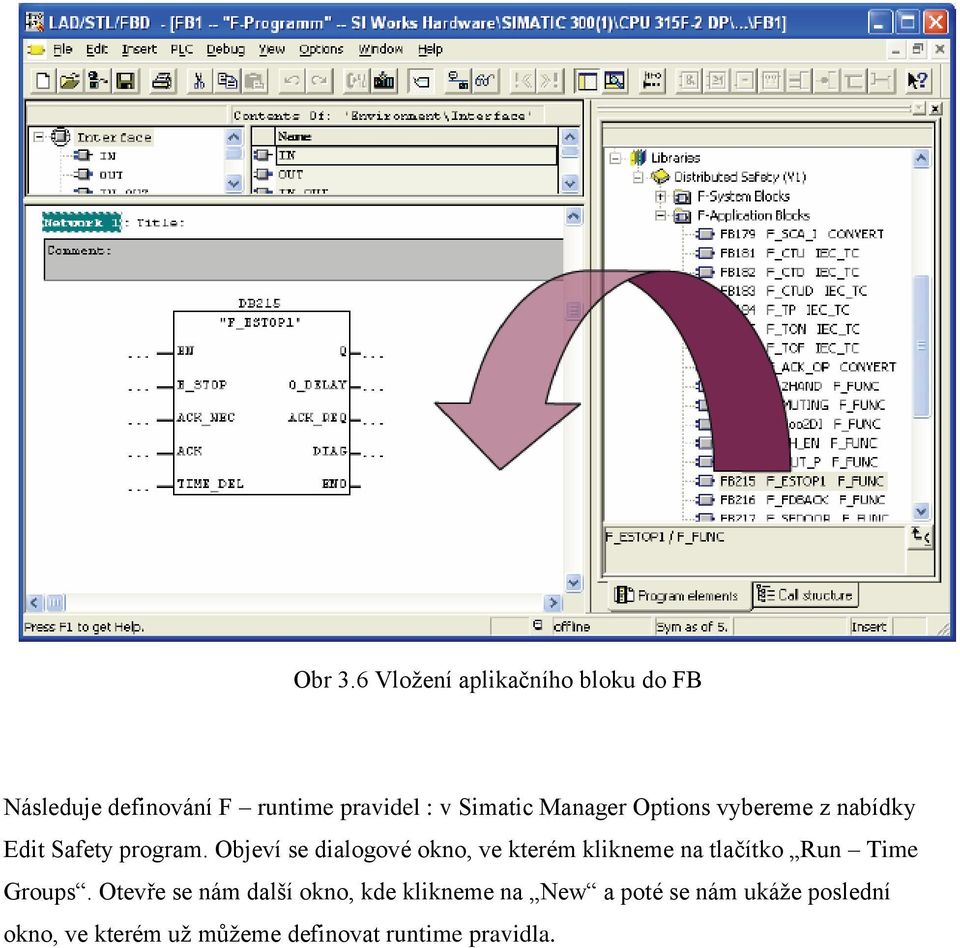960x948 pixels.
Task: Collapse the Libraries tree node
Action: (x=615, y=158)
